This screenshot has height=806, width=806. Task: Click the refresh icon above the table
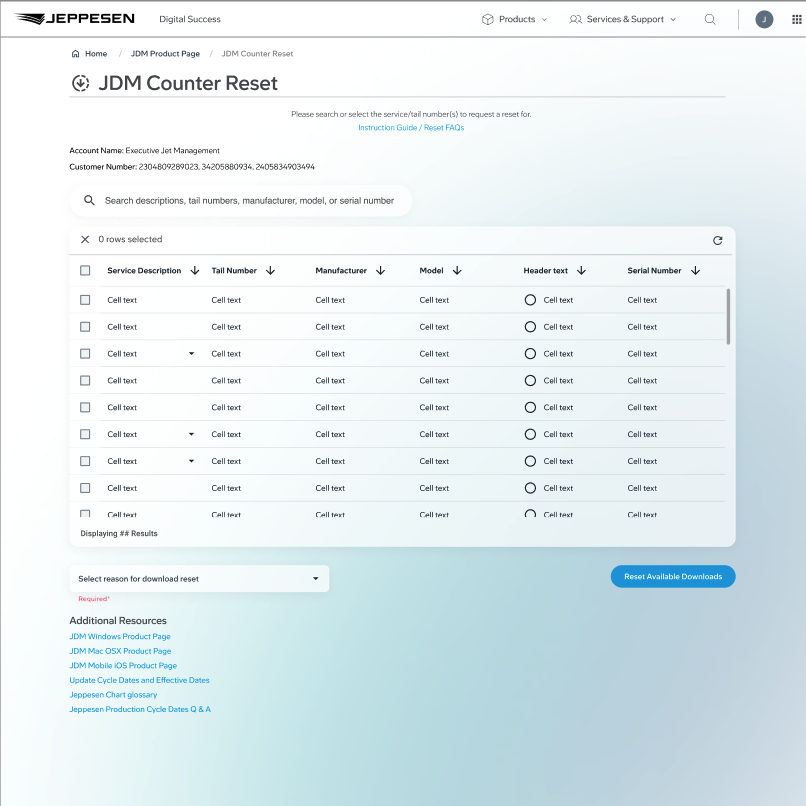tap(718, 240)
